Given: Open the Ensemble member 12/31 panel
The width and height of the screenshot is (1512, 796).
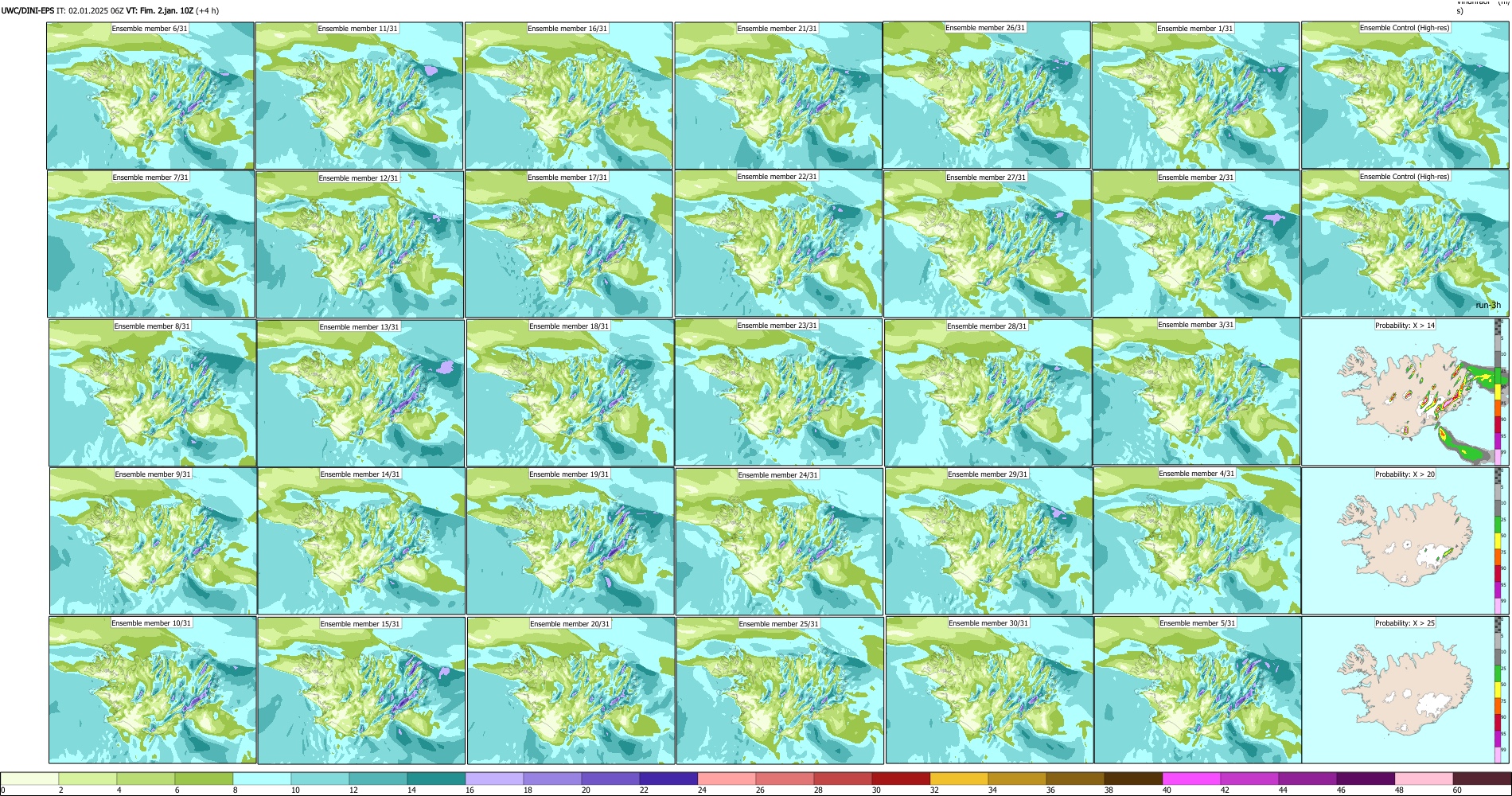Looking at the screenshot, I should point(360,244).
